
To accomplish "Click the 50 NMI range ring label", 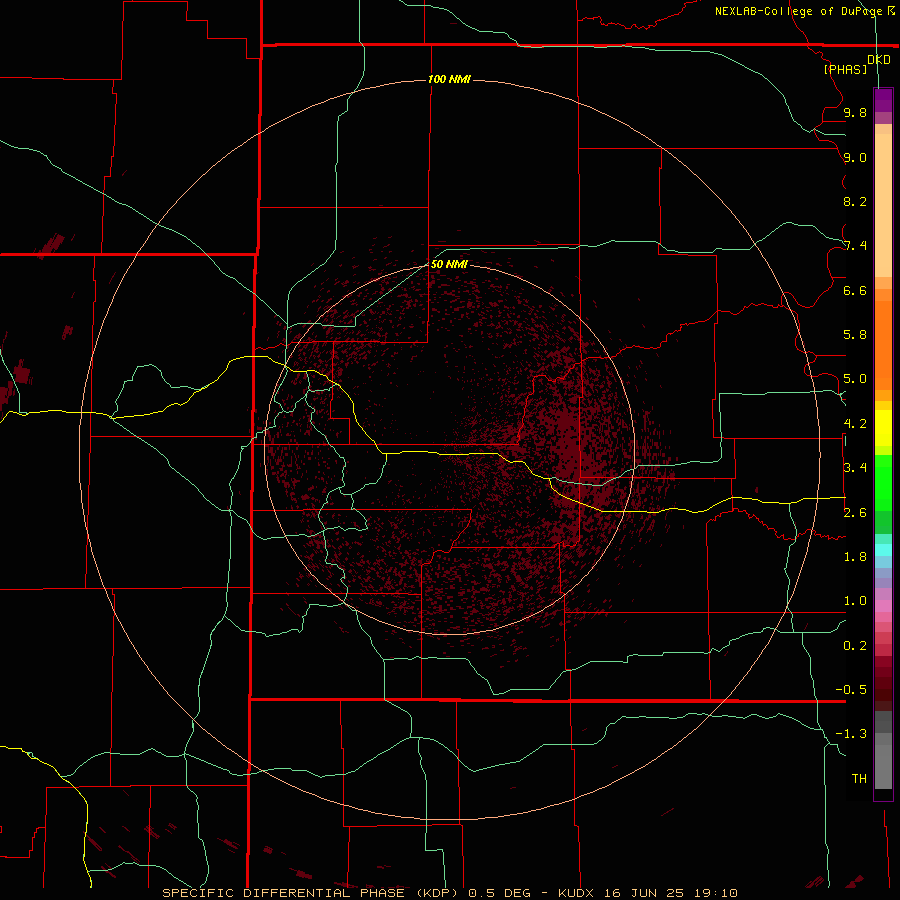I will point(449,264).
